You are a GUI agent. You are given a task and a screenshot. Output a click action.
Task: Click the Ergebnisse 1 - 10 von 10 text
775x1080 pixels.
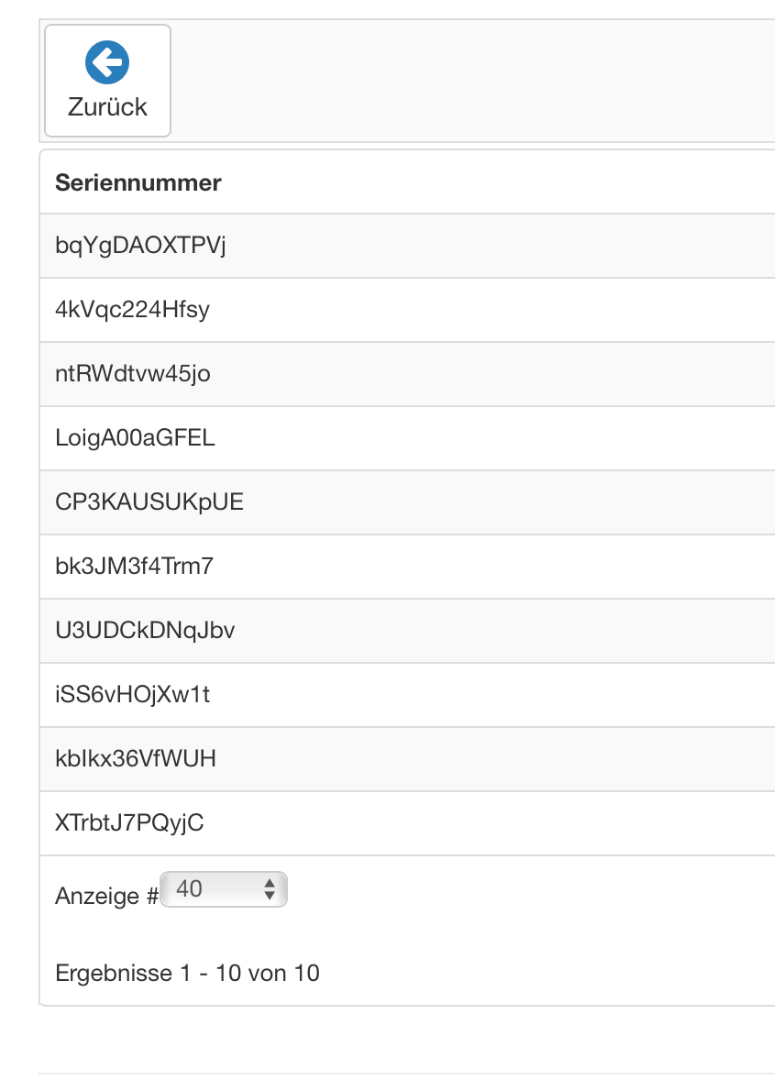187,972
